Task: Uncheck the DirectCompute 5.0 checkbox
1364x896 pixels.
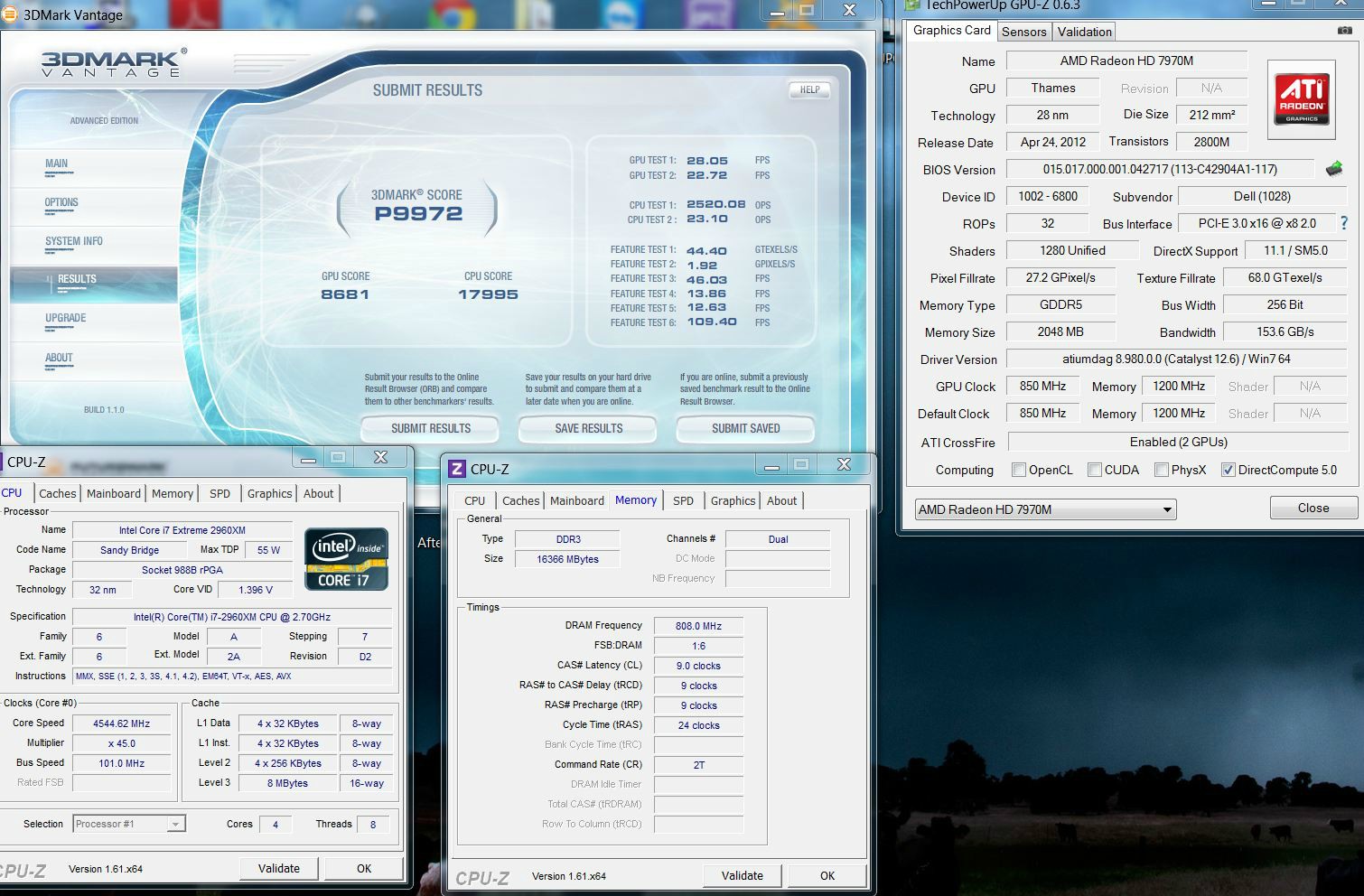Action: click(1229, 470)
